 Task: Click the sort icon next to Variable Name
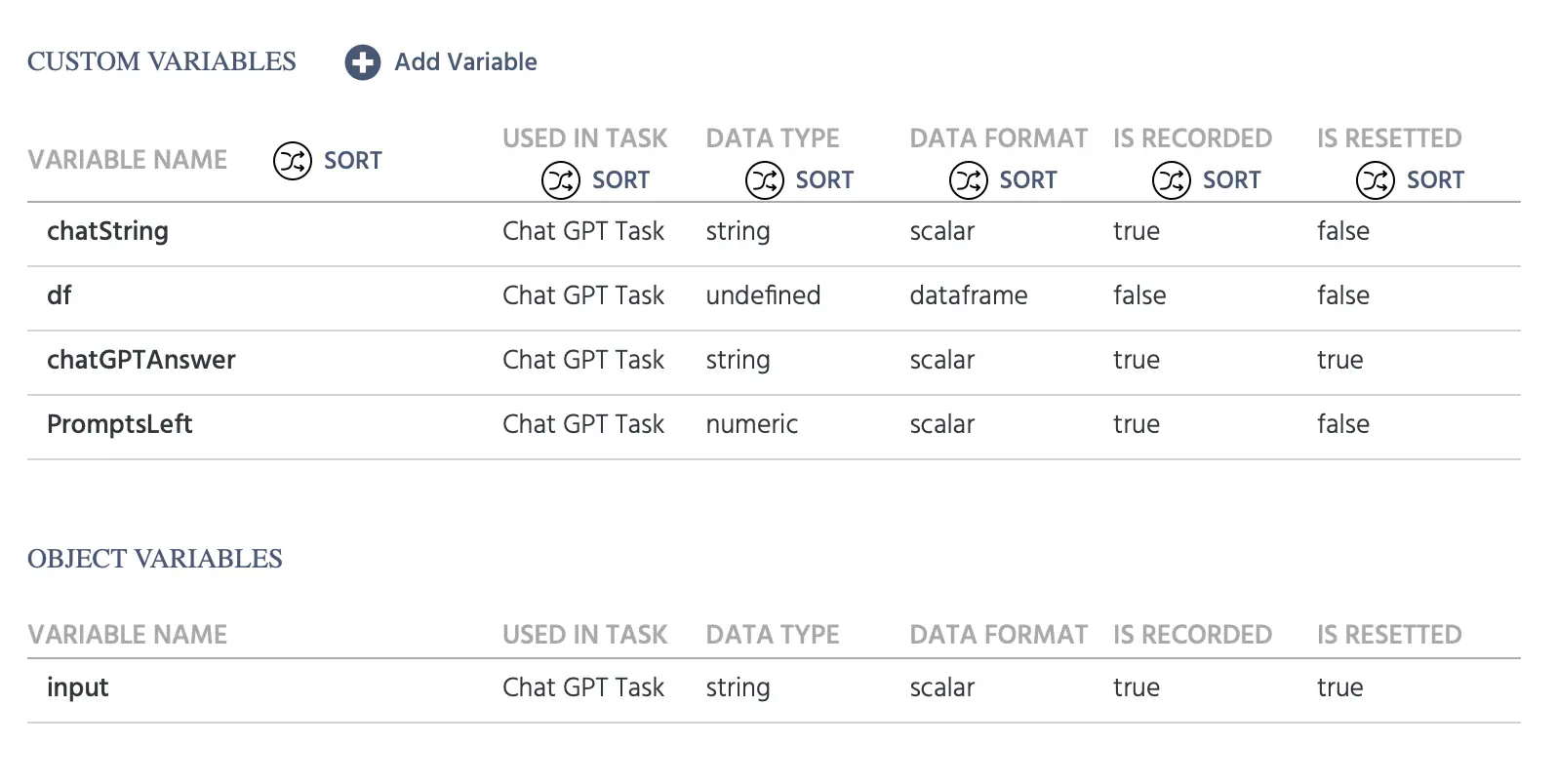(x=292, y=160)
